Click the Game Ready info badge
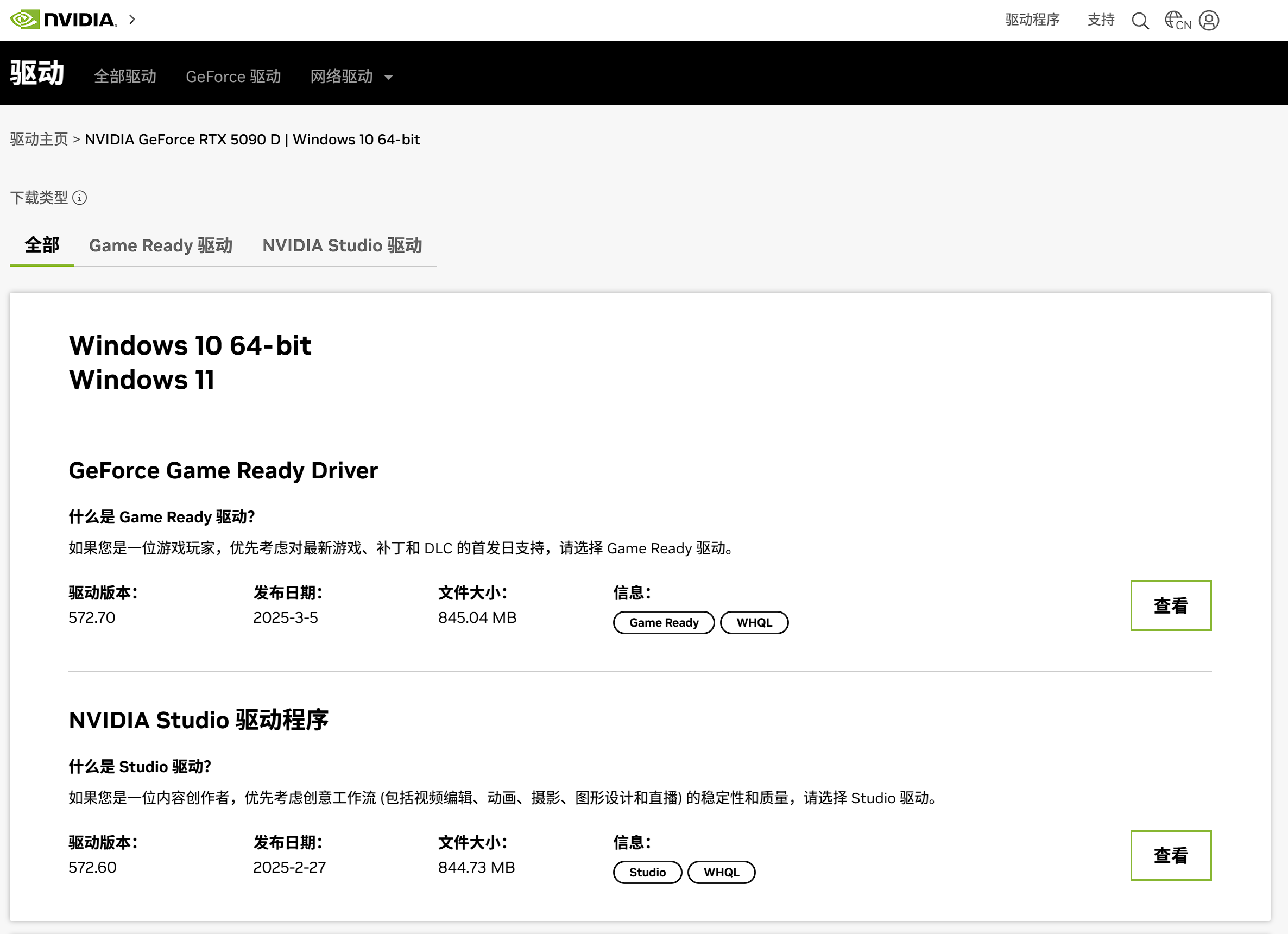1288x934 pixels. tap(664, 622)
